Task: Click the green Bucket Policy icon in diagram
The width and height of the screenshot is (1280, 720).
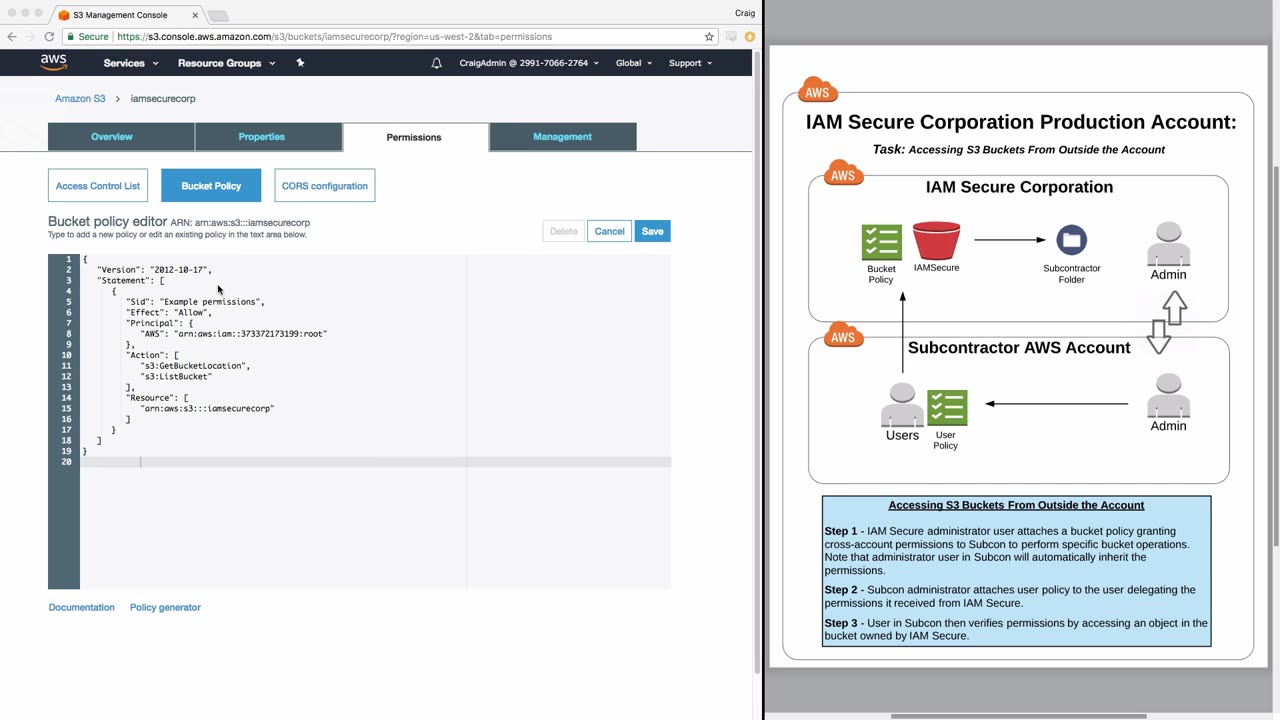Action: click(x=881, y=242)
